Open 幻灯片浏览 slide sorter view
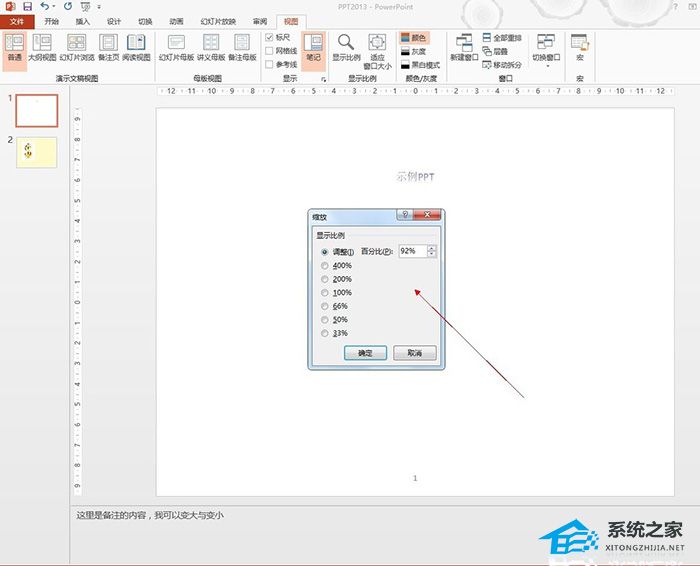The image size is (700, 566). point(78,47)
